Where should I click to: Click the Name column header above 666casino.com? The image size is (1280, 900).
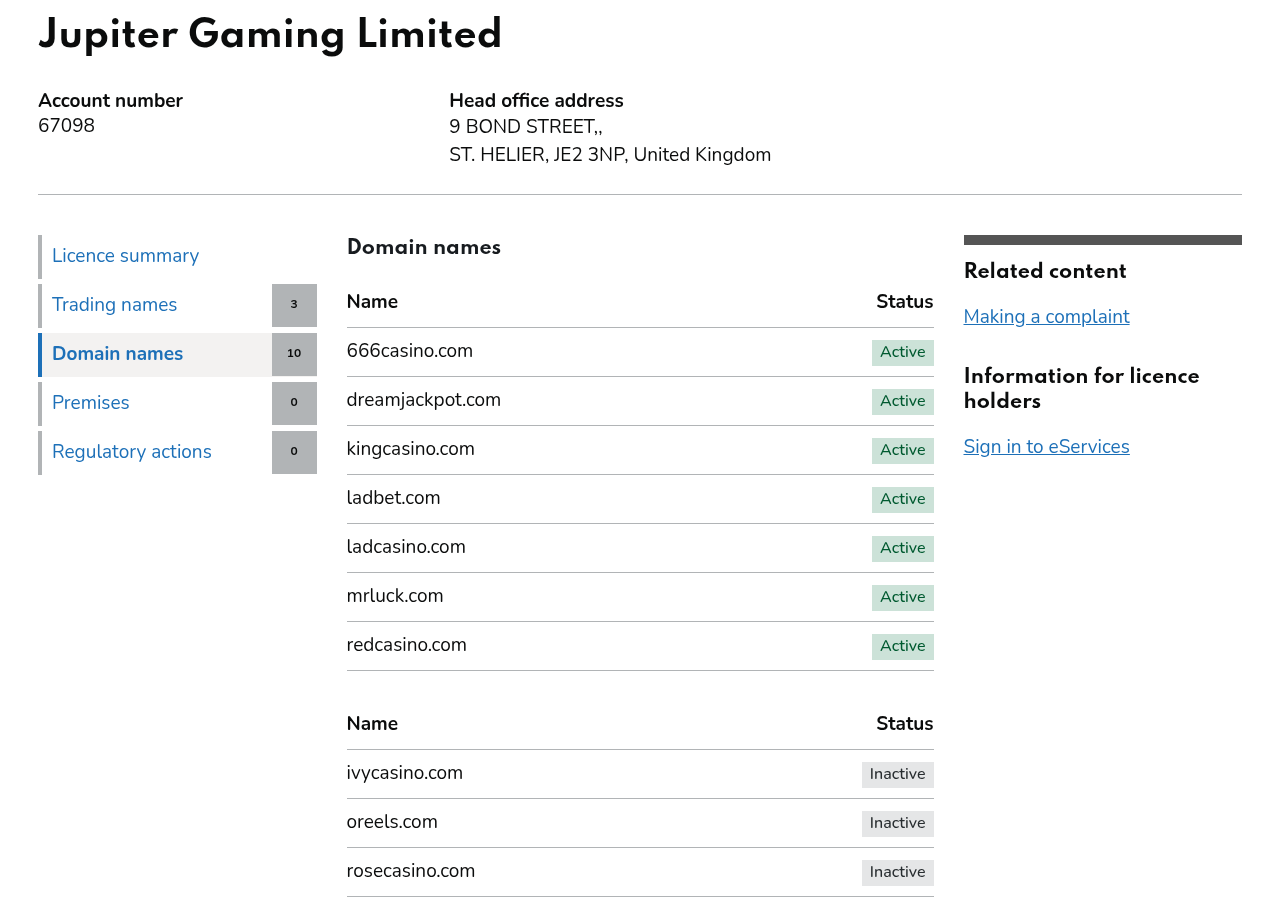[372, 302]
